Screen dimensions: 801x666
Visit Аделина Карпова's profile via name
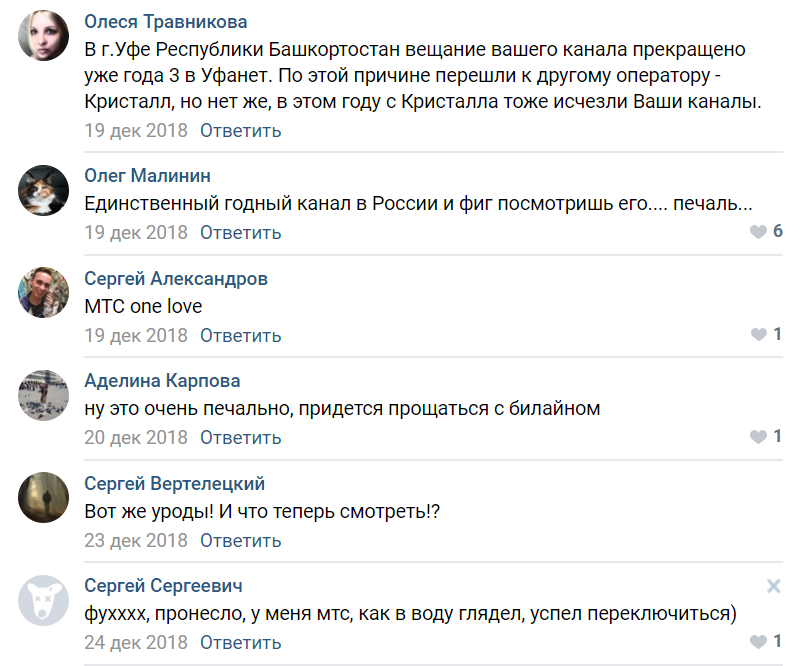pos(162,380)
